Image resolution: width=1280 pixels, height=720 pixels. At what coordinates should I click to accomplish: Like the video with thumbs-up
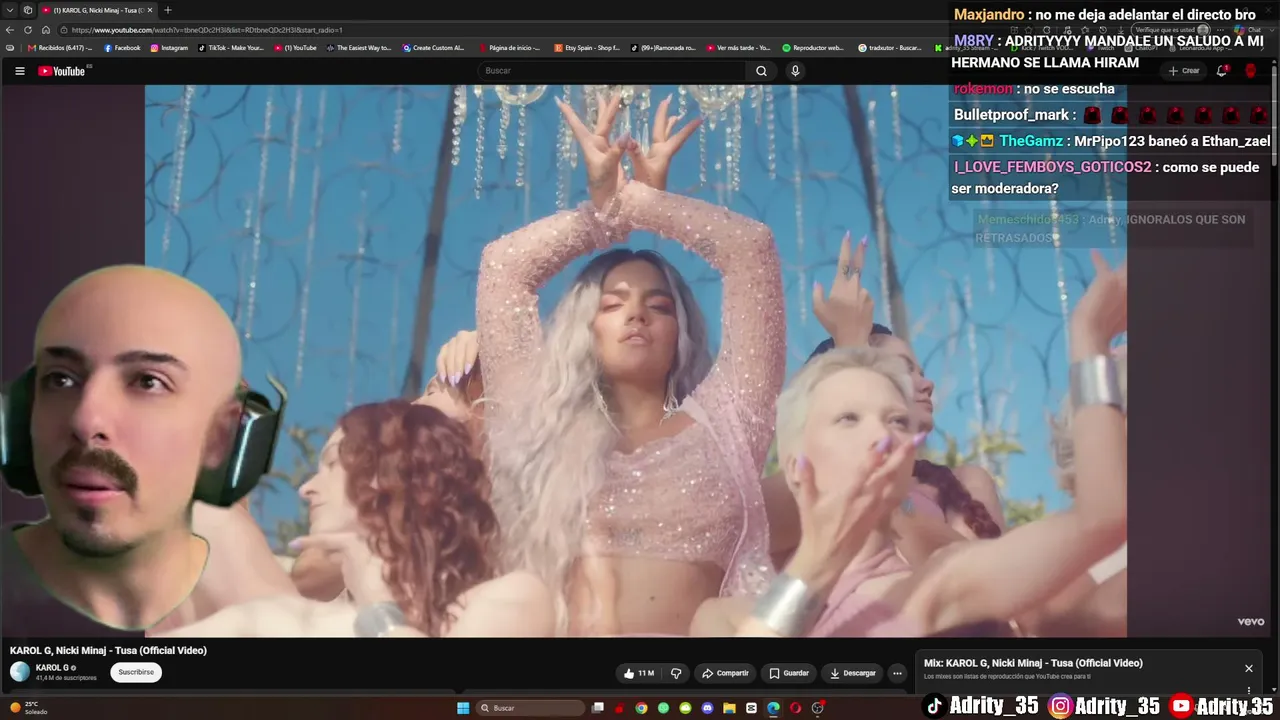pos(638,673)
